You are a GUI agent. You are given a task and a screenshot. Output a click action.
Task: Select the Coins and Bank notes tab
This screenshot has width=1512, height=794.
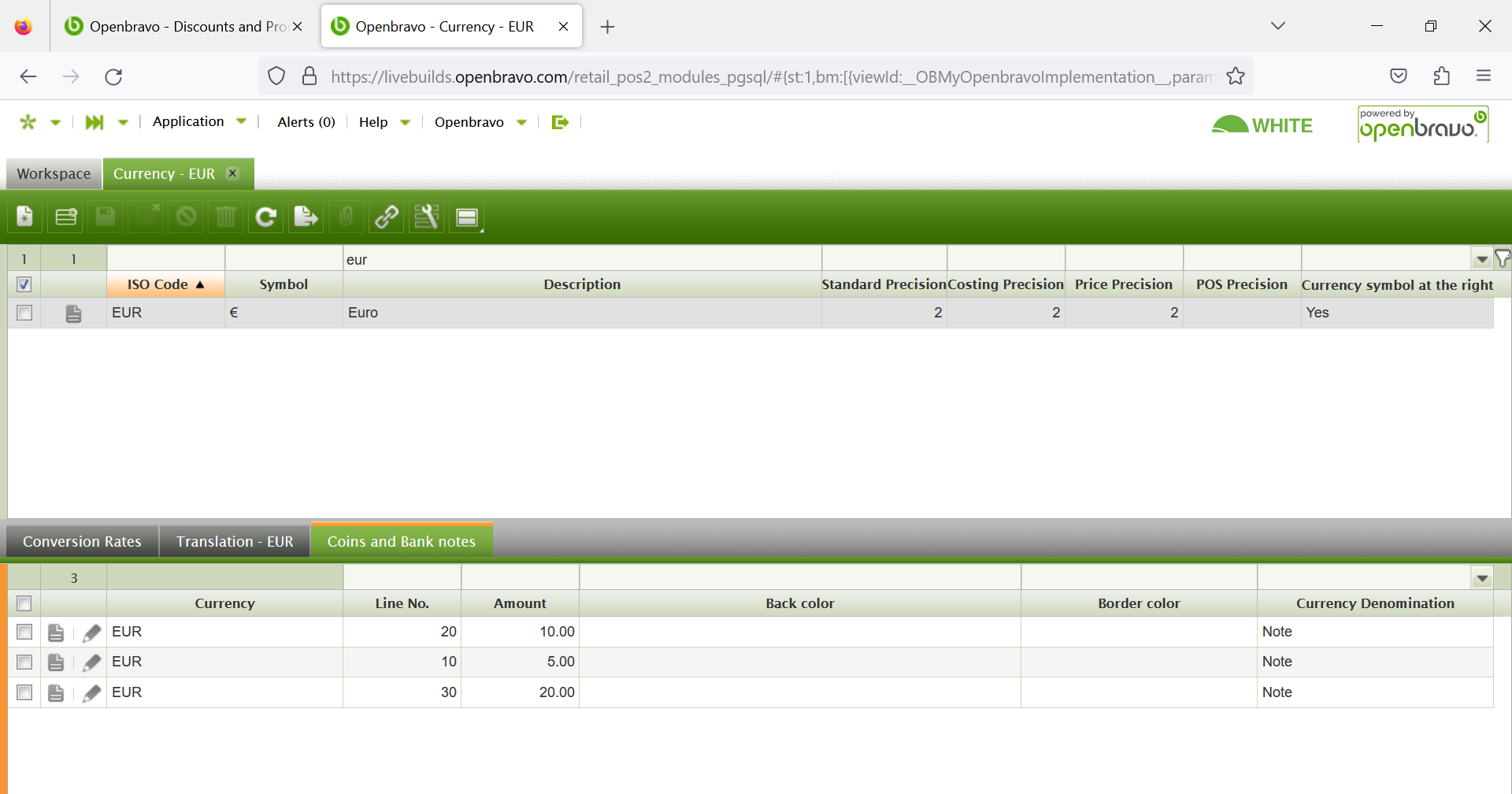click(402, 541)
